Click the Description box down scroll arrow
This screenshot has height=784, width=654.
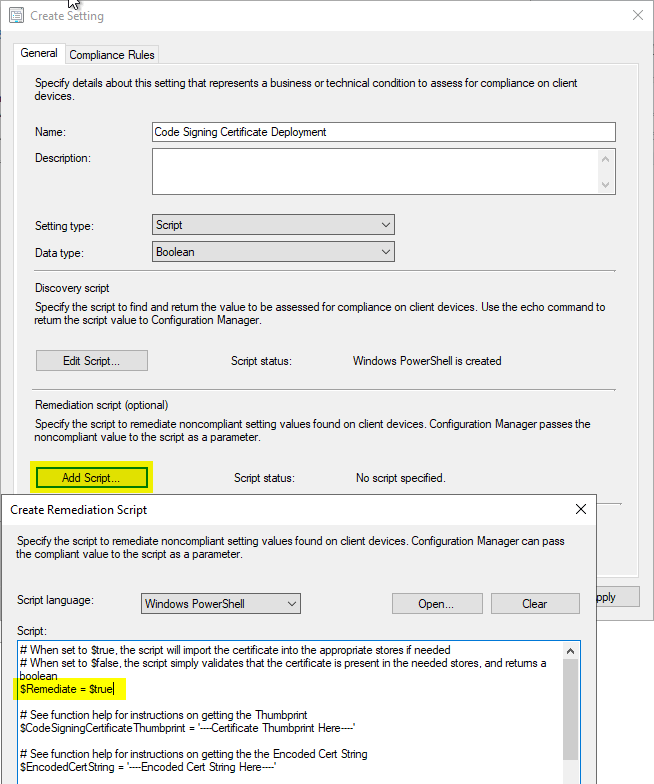(606, 184)
